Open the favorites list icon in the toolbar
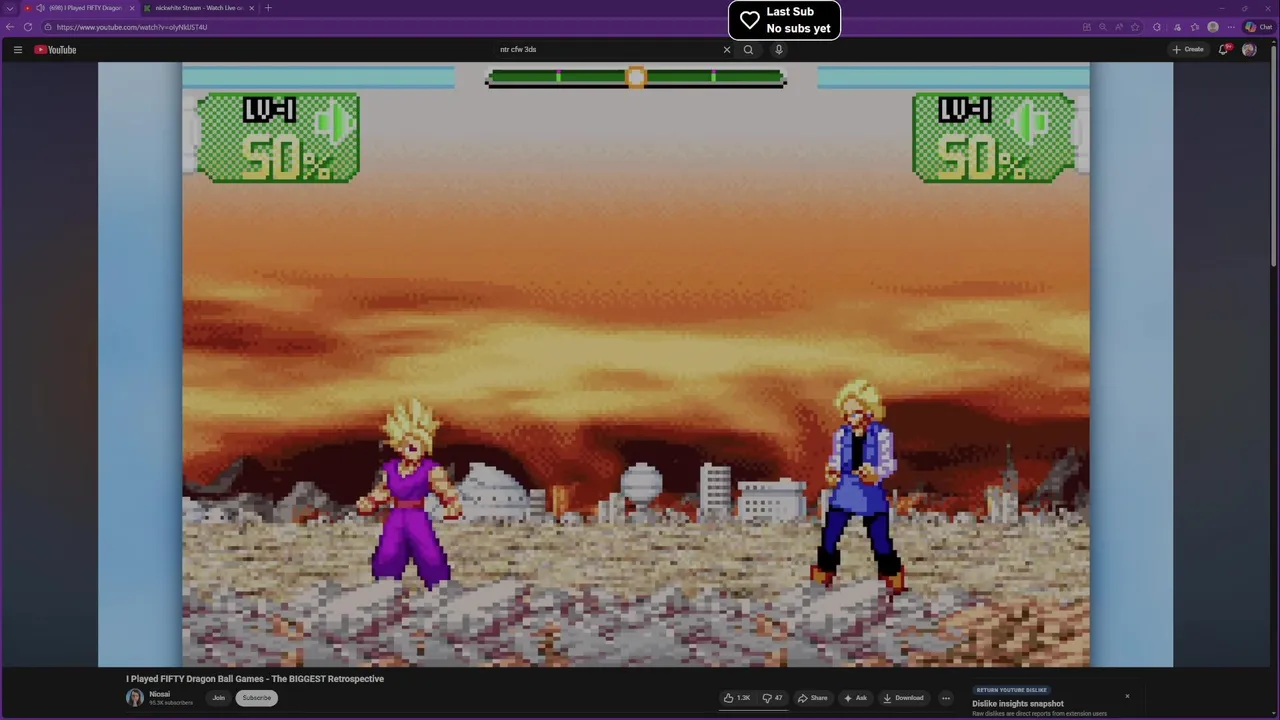This screenshot has height=720, width=1280. (1194, 27)
